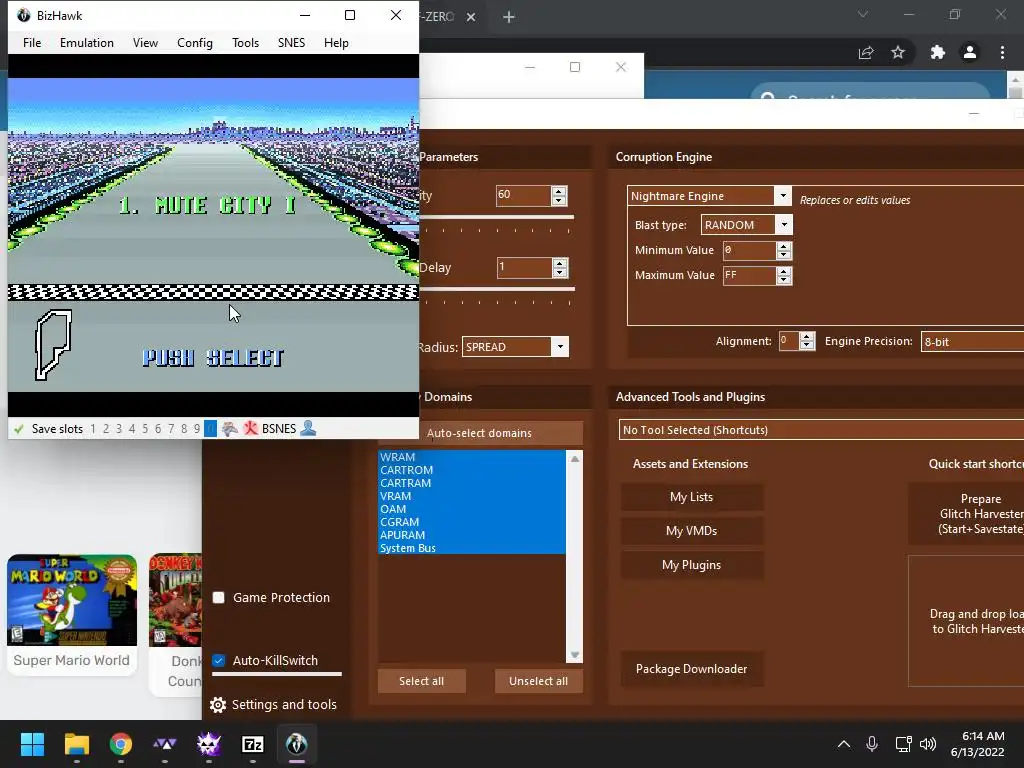
Task: Select the WRAM memory domain
Action: pyautogui.click(x=472, y=457)
